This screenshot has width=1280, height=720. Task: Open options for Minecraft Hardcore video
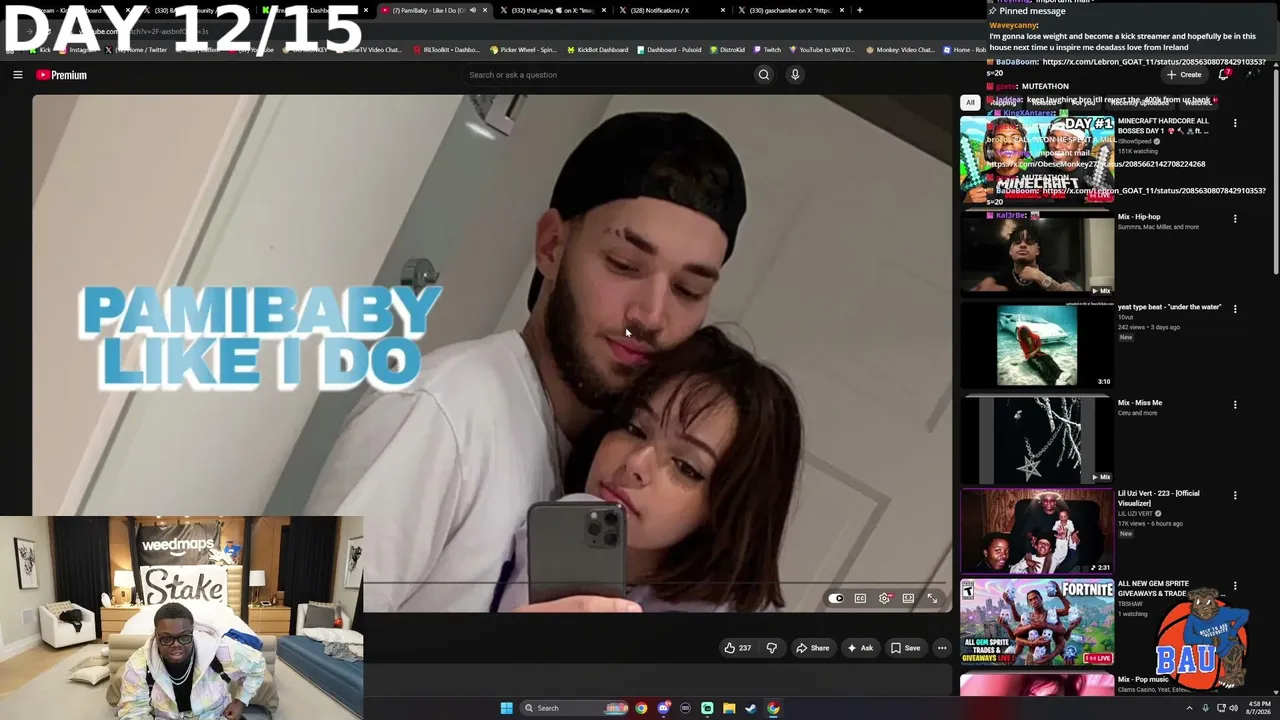(1235, 124)
